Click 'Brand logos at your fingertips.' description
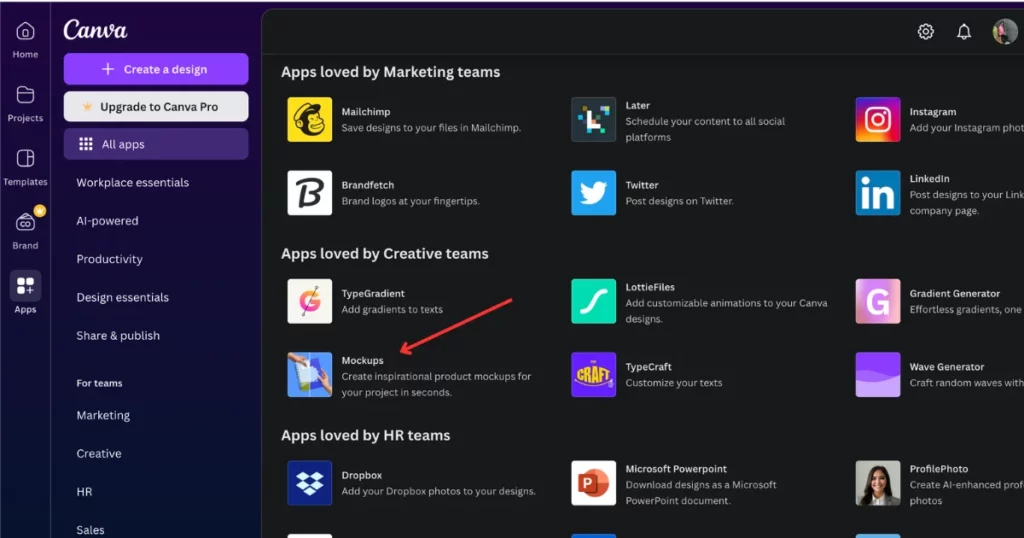The image size is (1024, 538). point(410,201)
